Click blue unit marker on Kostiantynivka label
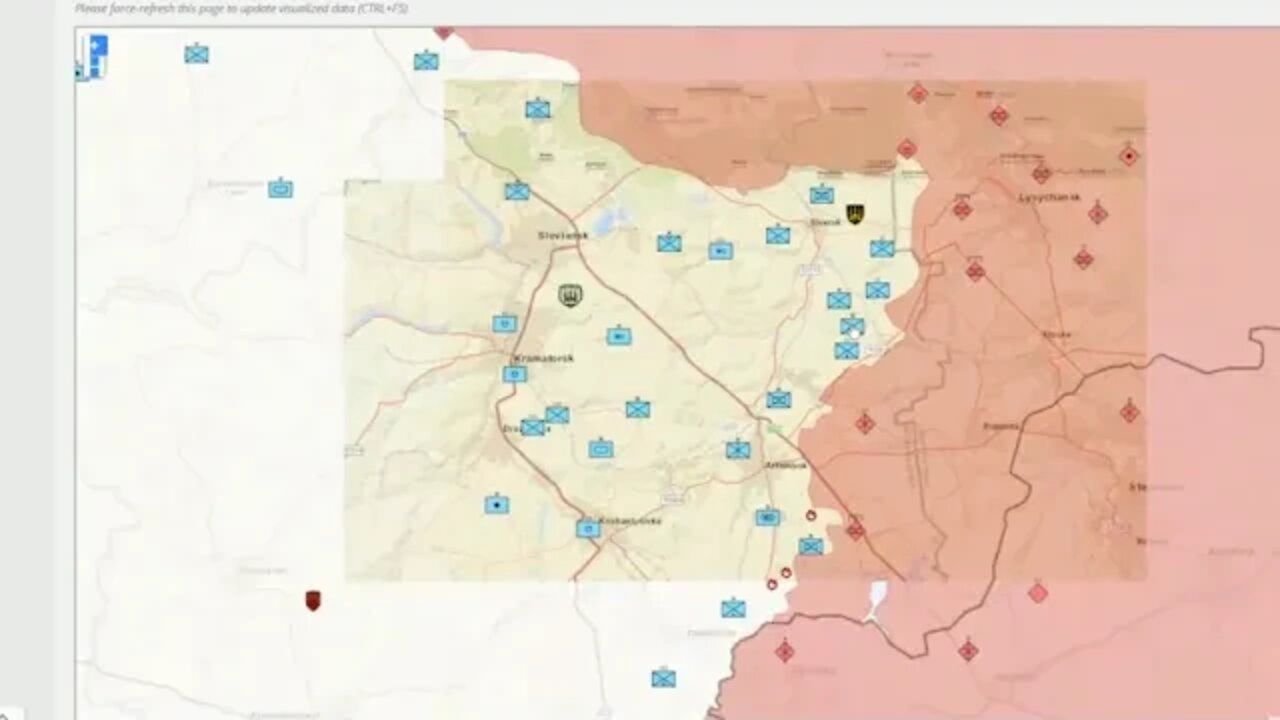This screenshot has width=1280, height=720. (x=589, y=528)
